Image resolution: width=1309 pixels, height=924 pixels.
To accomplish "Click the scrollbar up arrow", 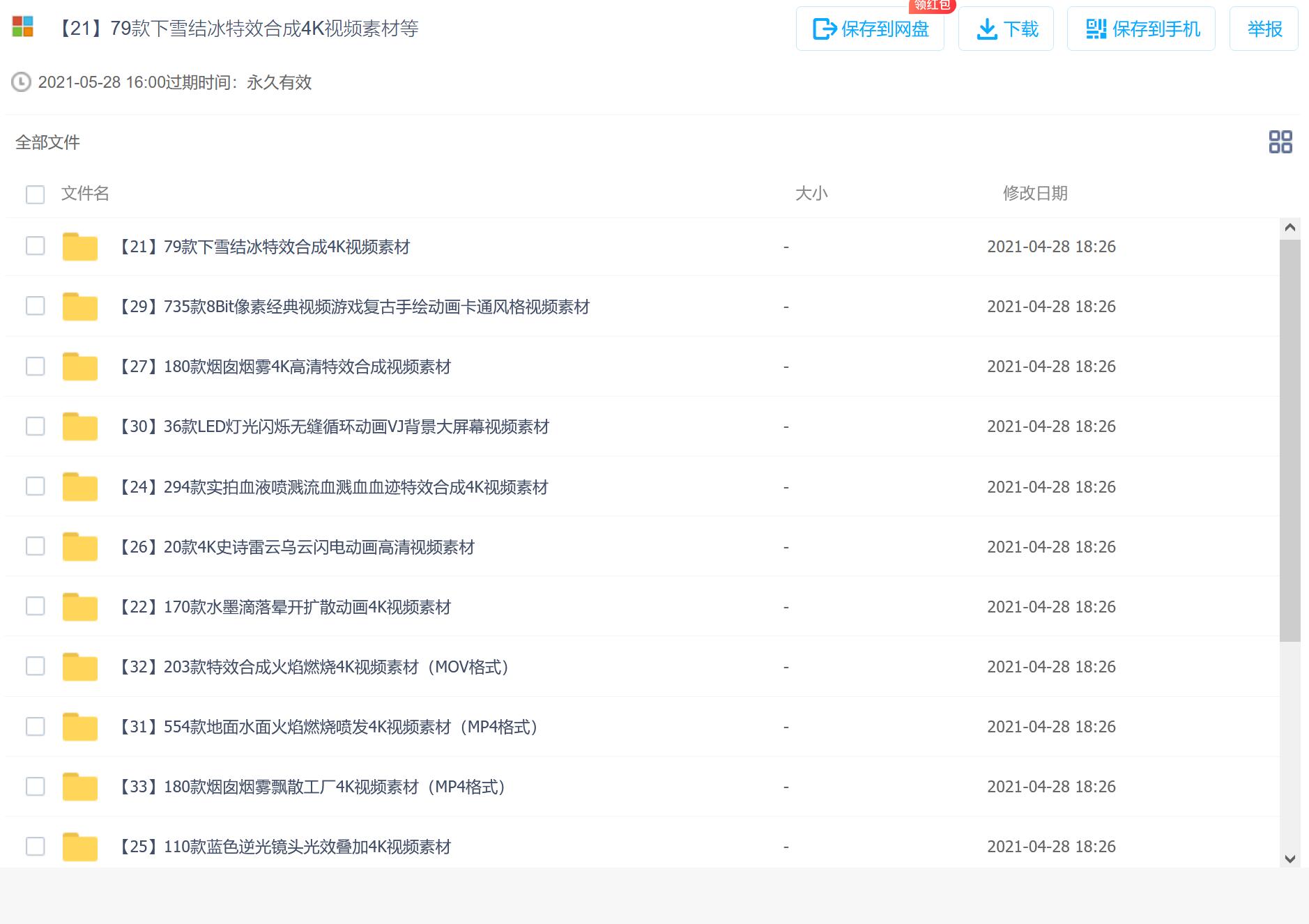I will pyautogui.click(x=1290, y=228).
